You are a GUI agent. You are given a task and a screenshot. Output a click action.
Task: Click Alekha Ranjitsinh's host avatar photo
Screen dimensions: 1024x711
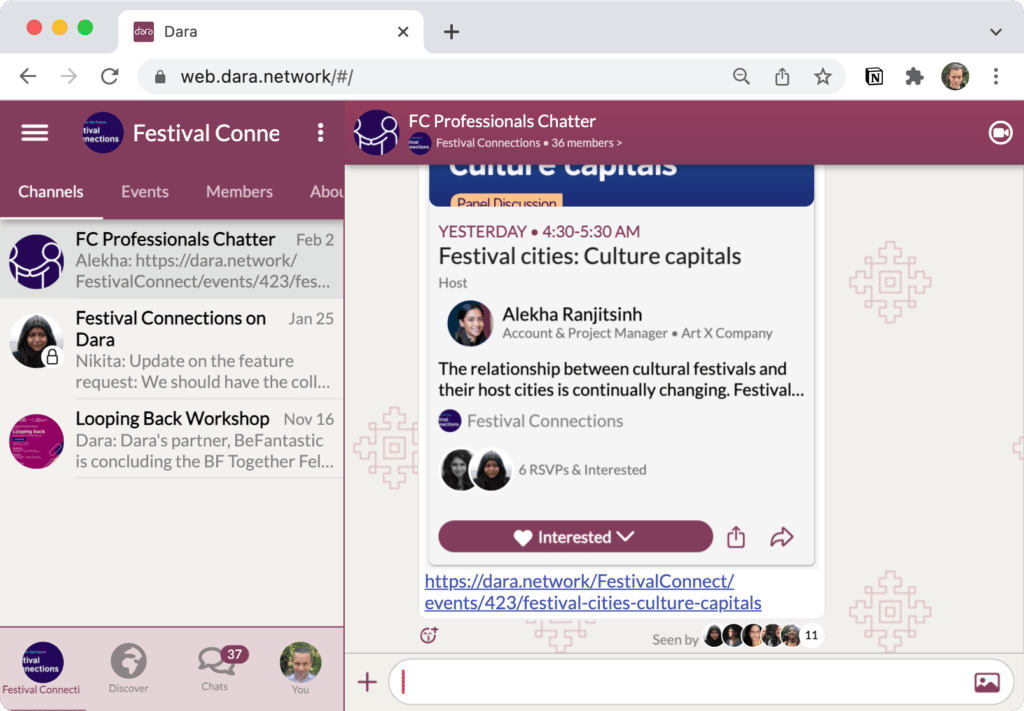tap(470, 323)
